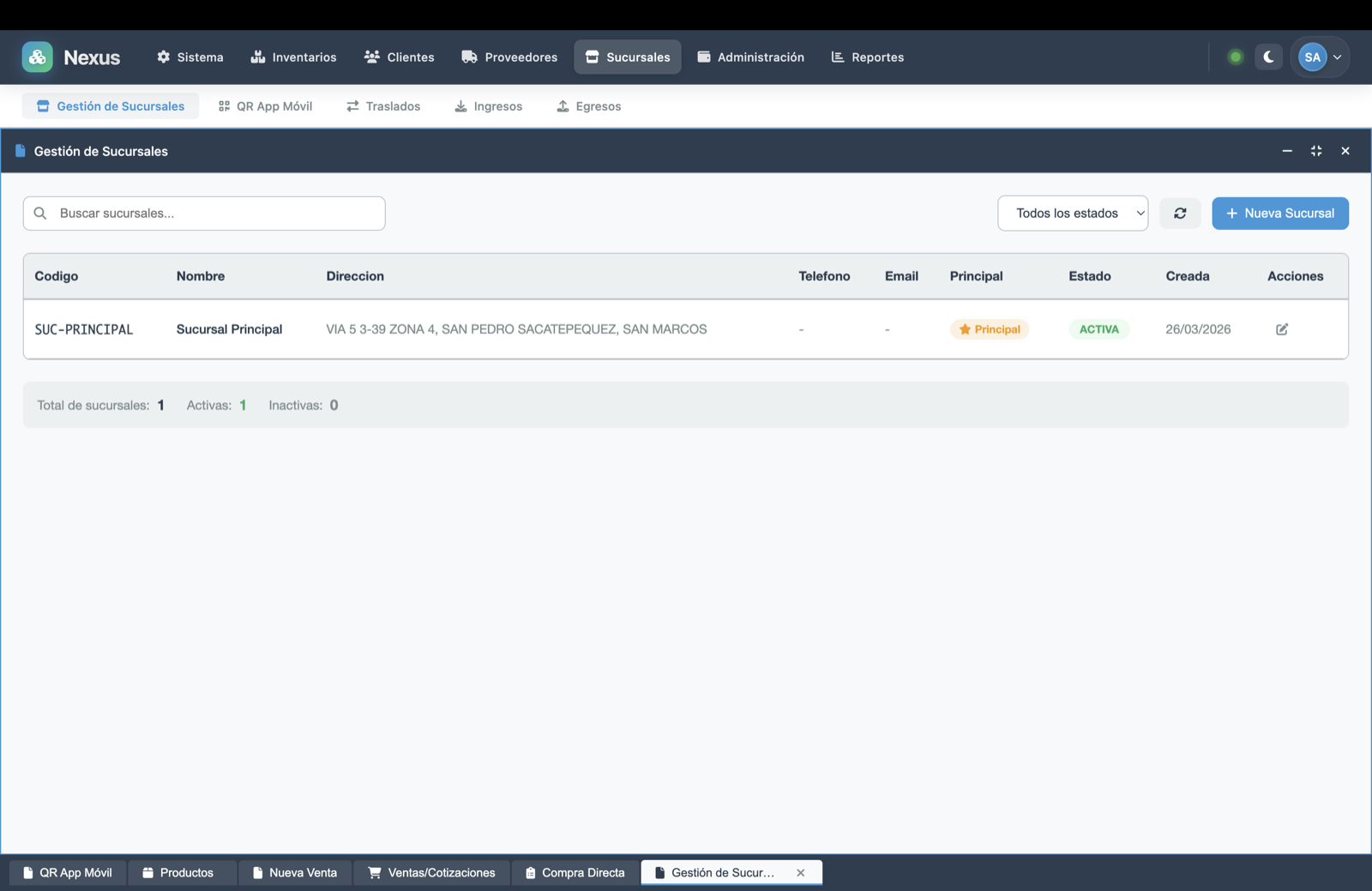Viewport: 1372px width, 891px height.
Task: Switch to the Reportes menu item
Action: (867, 57)
